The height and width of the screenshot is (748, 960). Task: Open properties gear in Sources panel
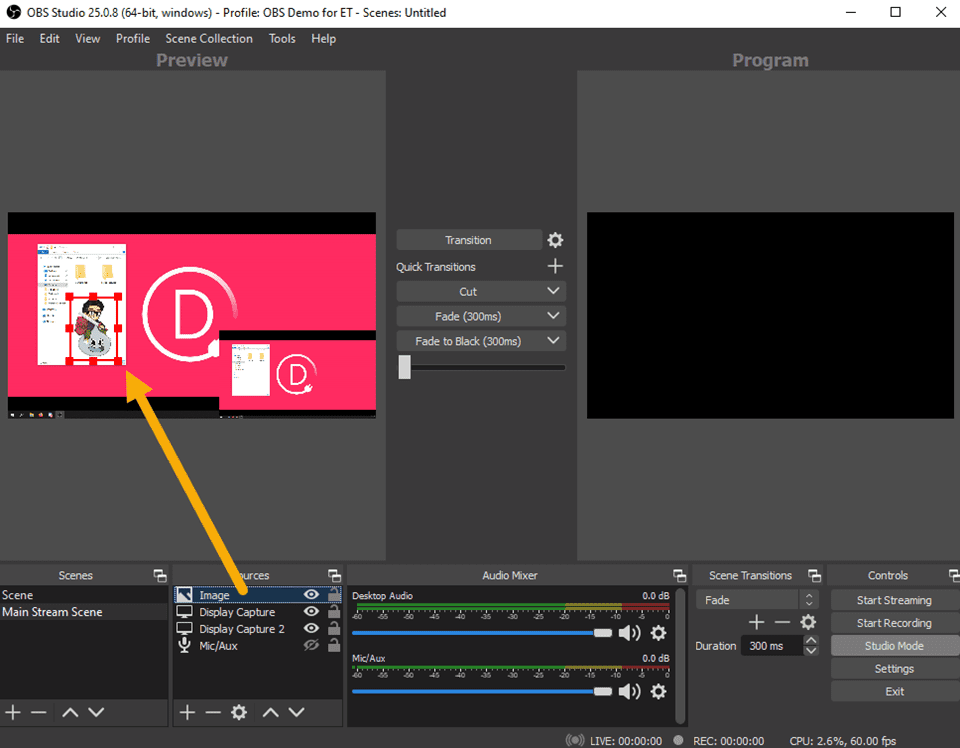coord(239,712)
